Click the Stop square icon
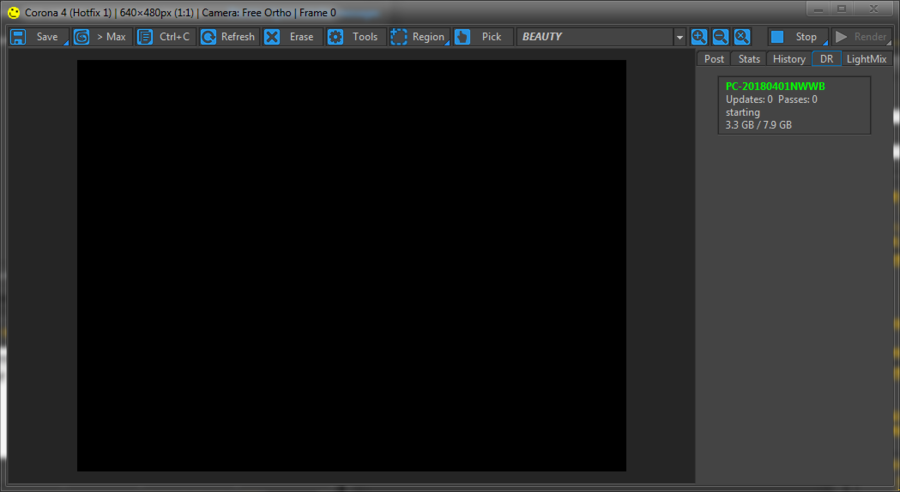The image size is (900, 492). point(777,37)
